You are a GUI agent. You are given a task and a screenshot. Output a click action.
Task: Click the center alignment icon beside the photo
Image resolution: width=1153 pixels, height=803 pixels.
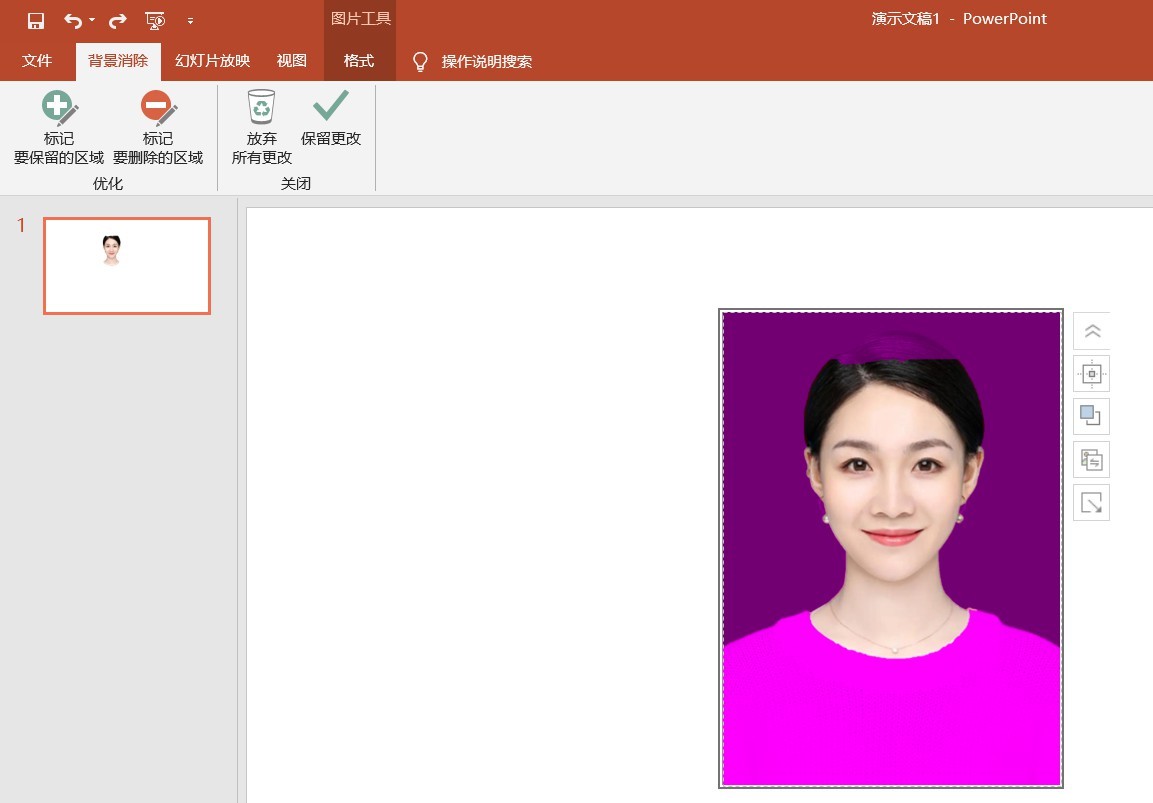(1091, 373)
